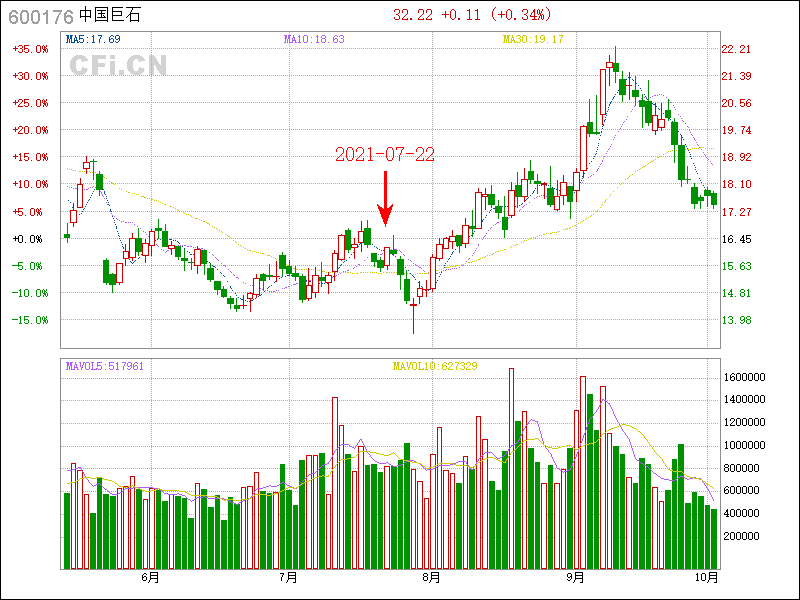Screen dimensions: 800x600
Task: Click the stock code 600176
Action: [x=41, y=16]
